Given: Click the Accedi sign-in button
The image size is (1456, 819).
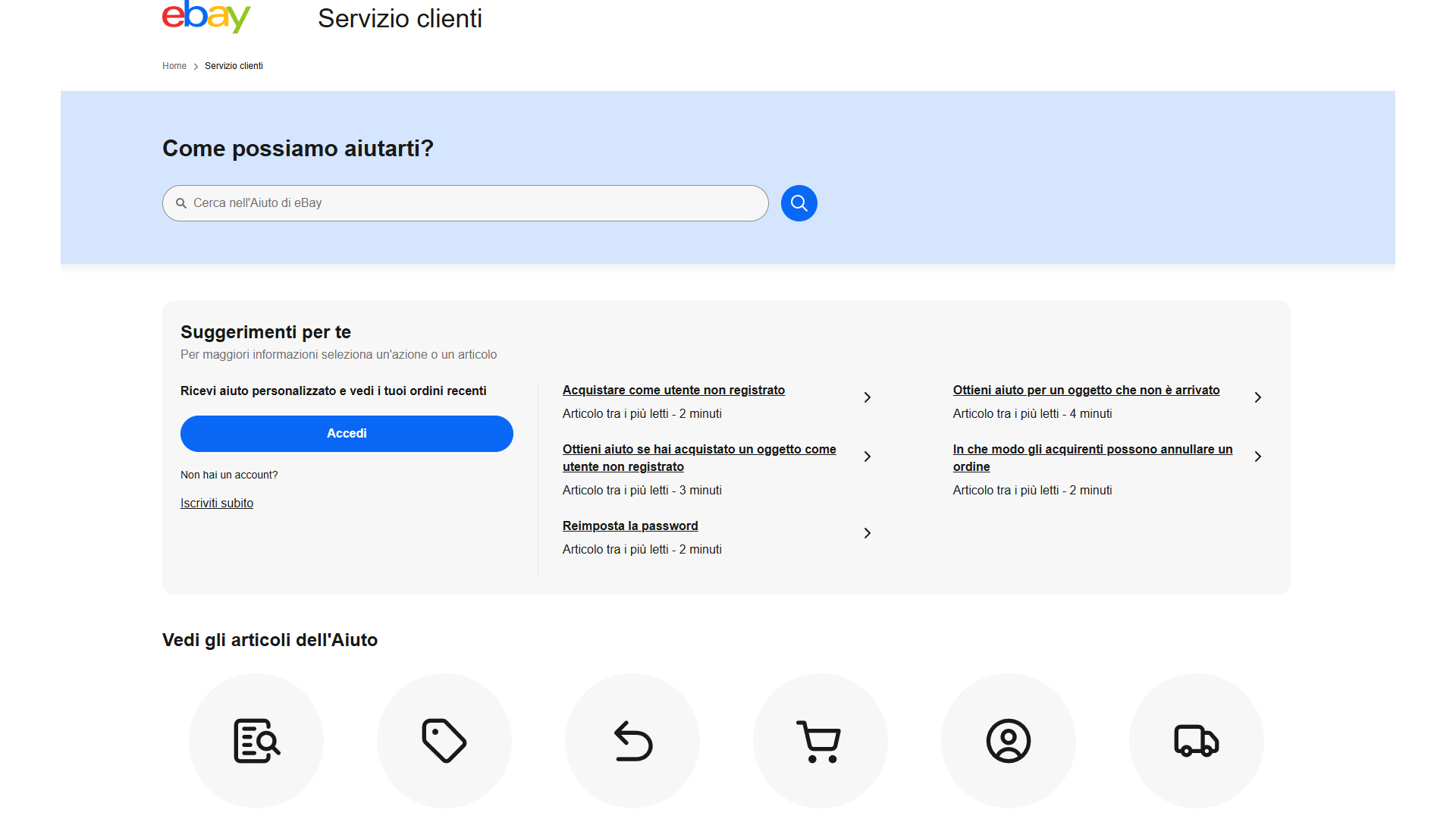Looking at the screenshot, I should 347,434.
